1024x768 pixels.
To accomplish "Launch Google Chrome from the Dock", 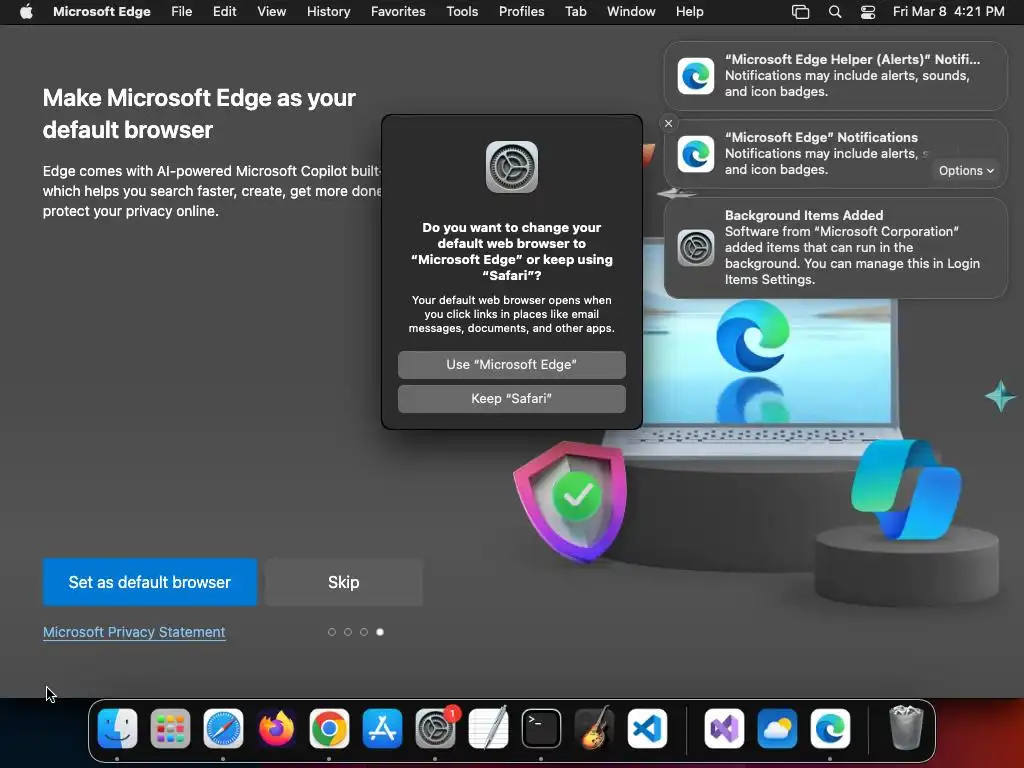I will [329, 728].
